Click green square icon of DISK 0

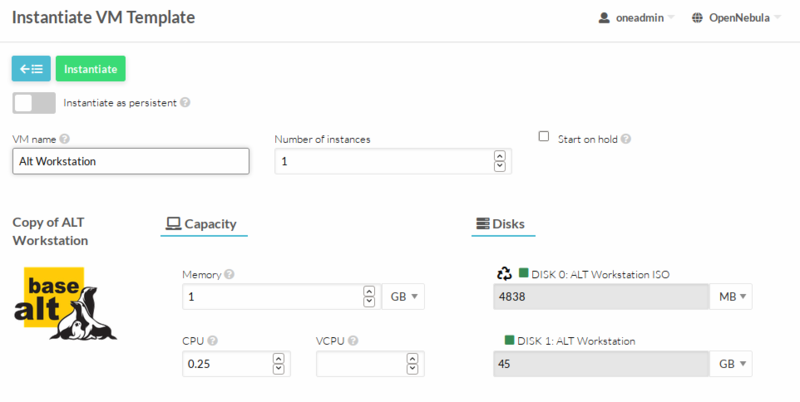pyautogui.click(x=523, y=273)
